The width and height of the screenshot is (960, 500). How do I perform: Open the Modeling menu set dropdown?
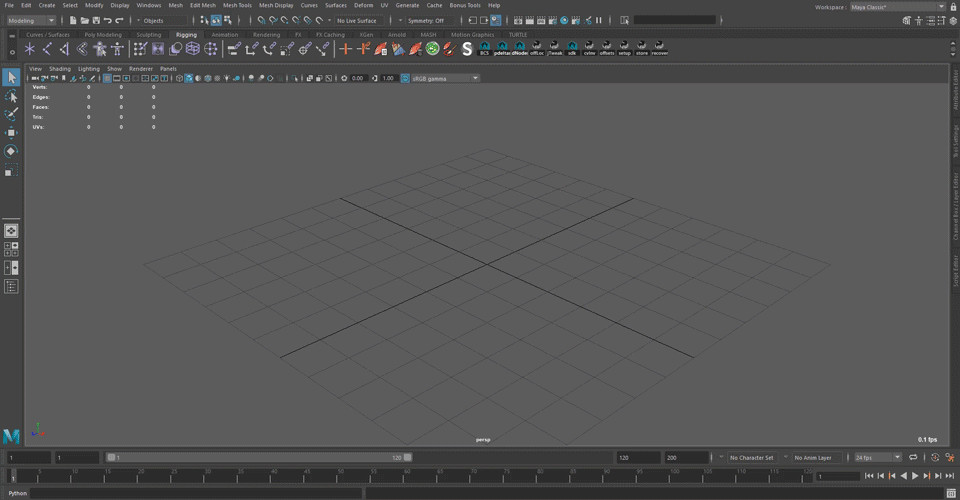31,20
